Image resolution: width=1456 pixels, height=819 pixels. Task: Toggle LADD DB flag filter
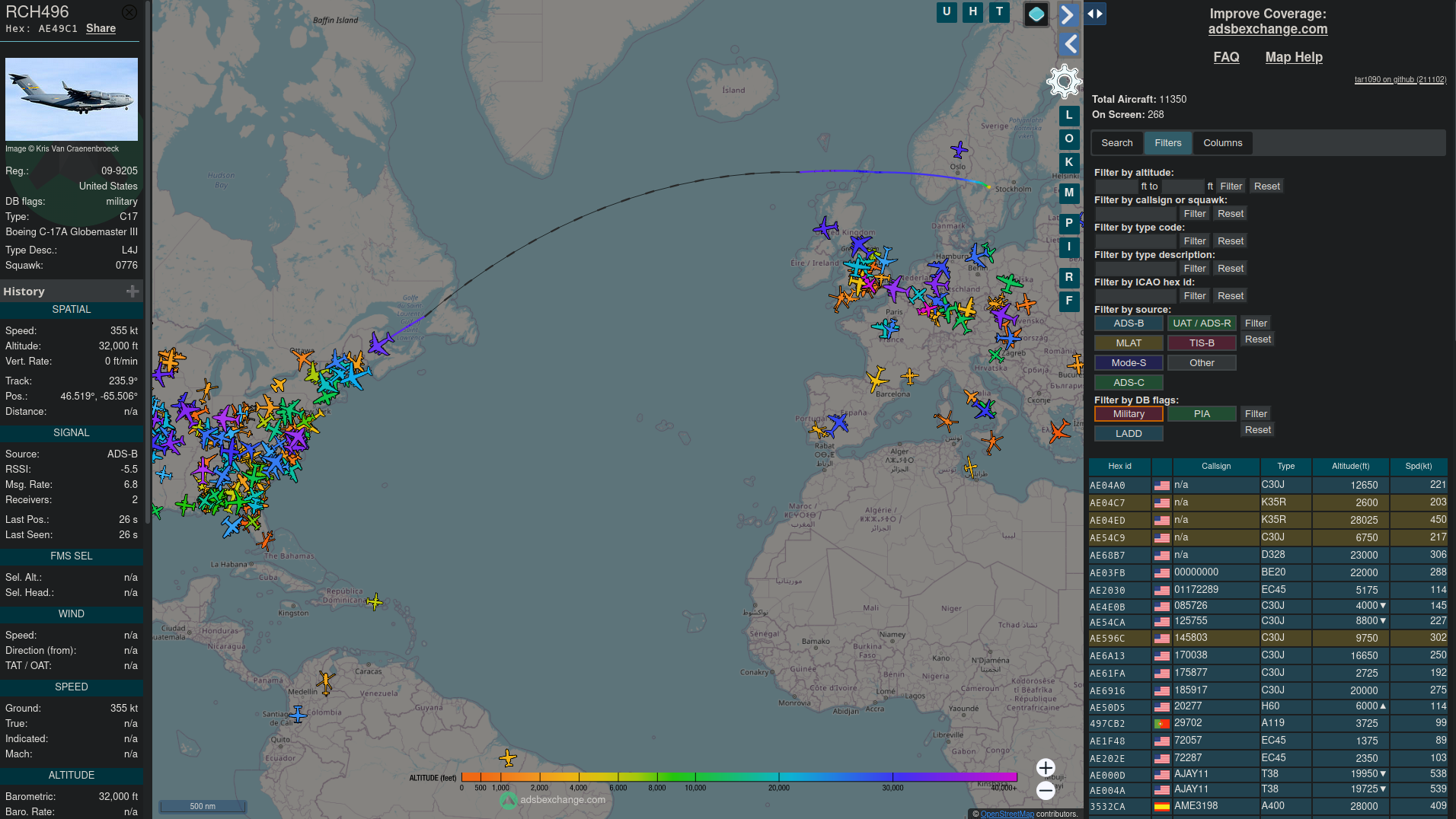[x=1129, y=434]
